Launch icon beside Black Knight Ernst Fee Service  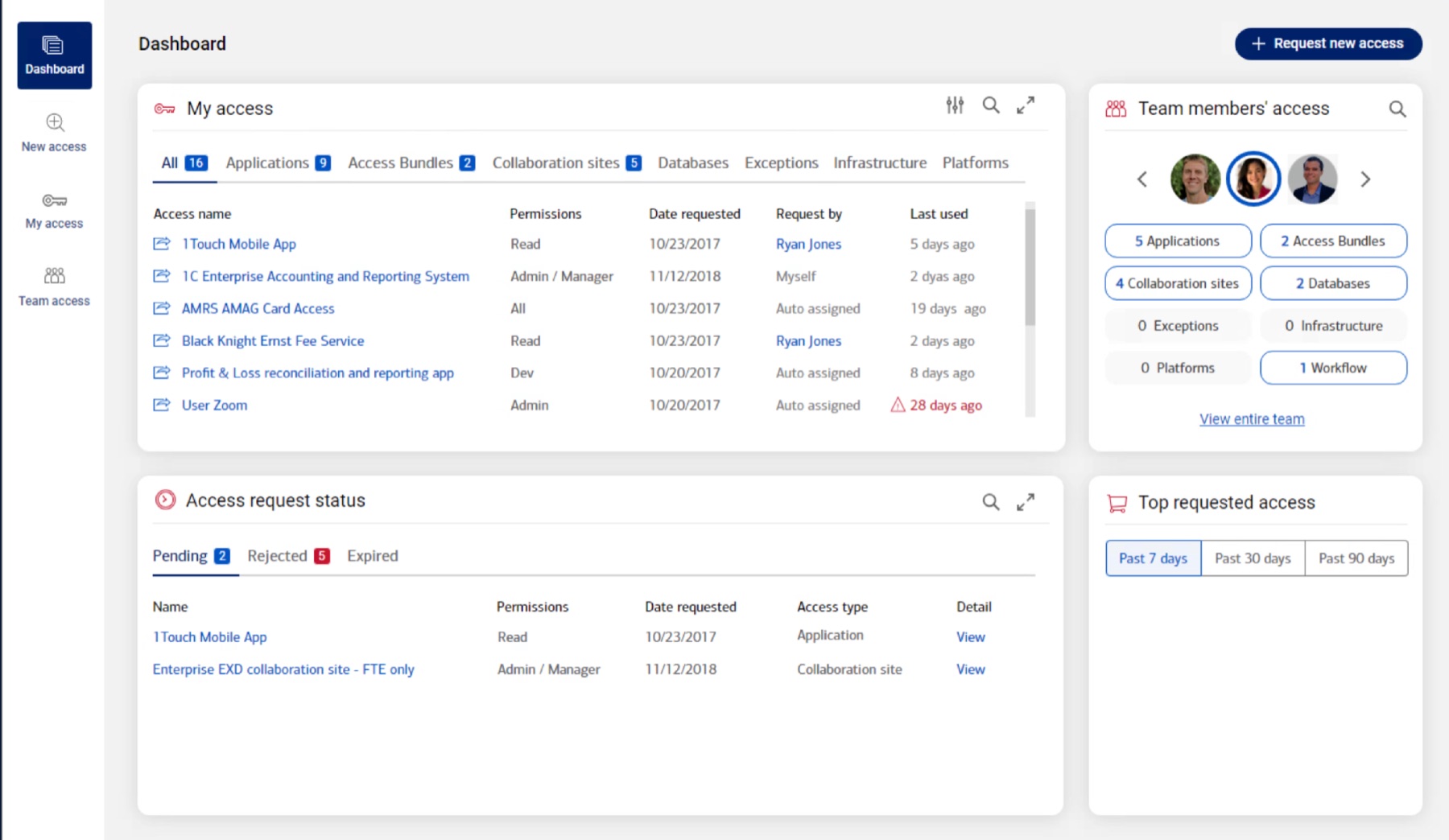pyautogui.click(x=162, y=340)
